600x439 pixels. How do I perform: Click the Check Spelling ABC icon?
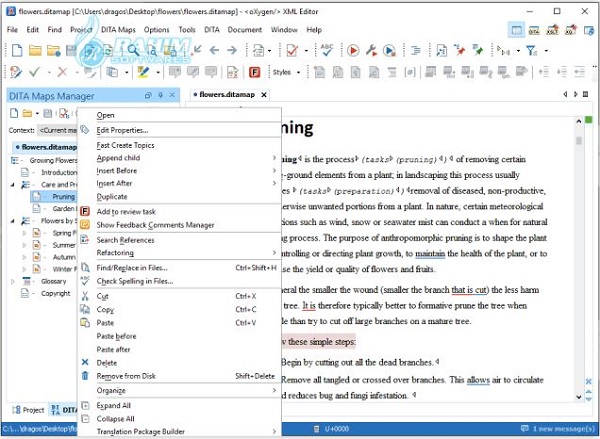point(327,50)
